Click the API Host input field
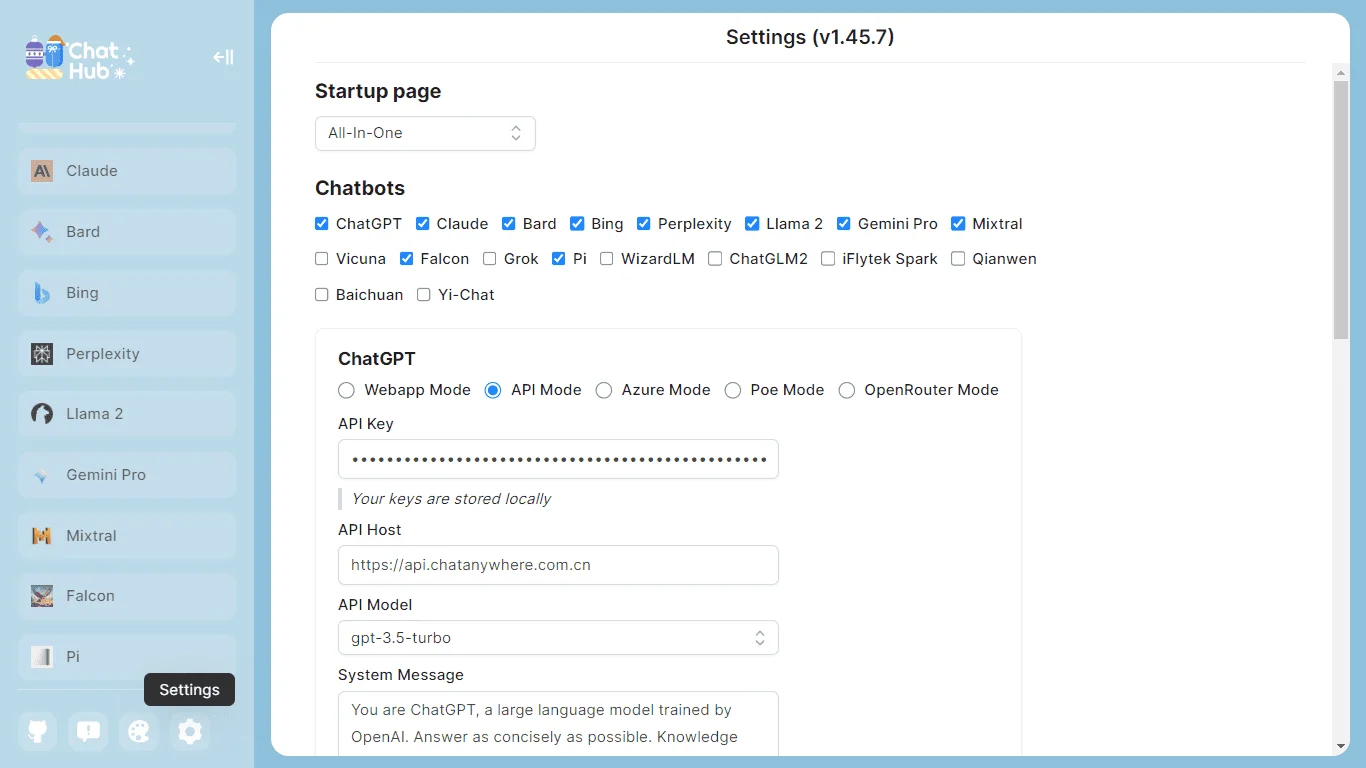 (558, 565)
